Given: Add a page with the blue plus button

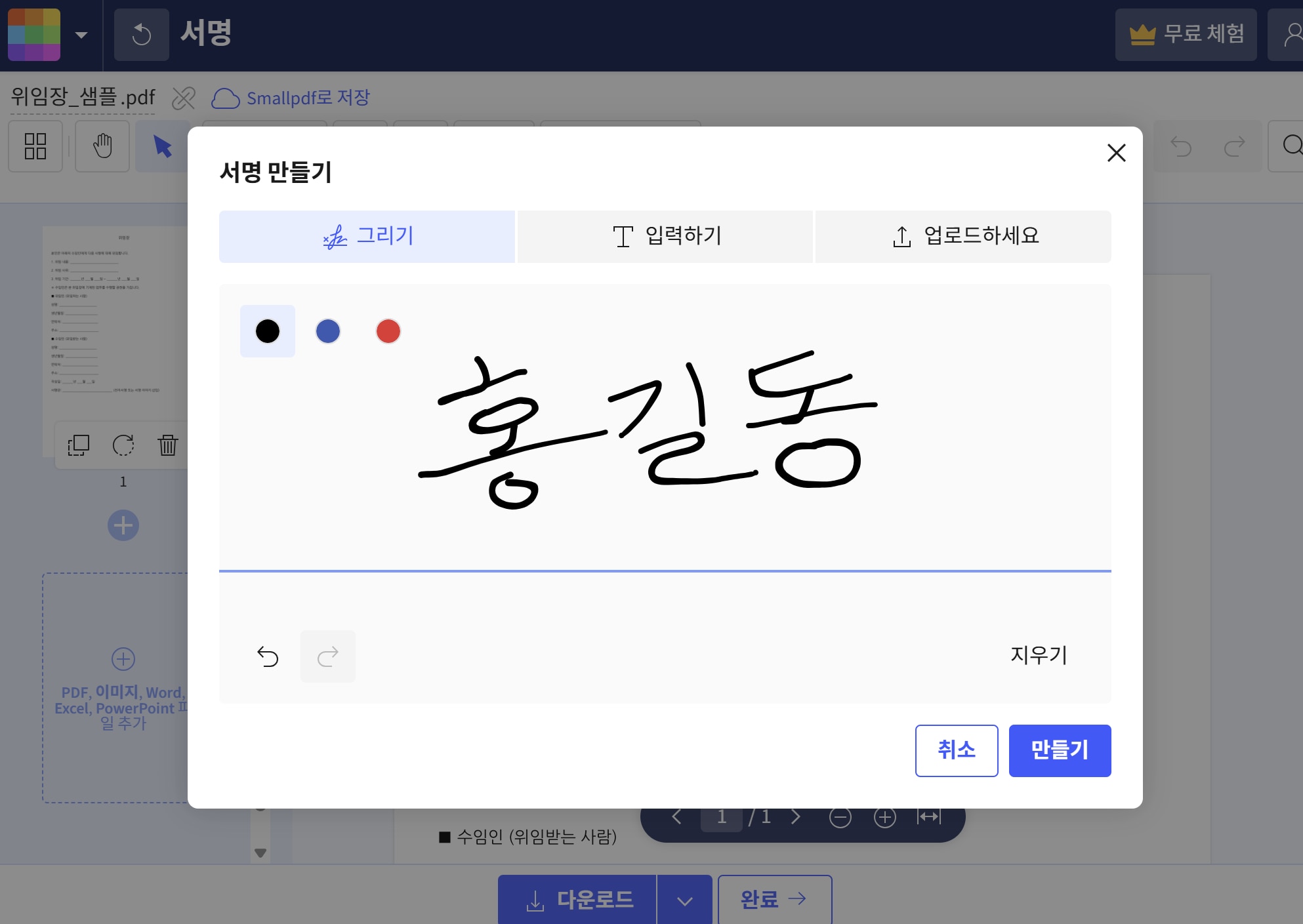Looking at the screenshot, I should 123,525.
